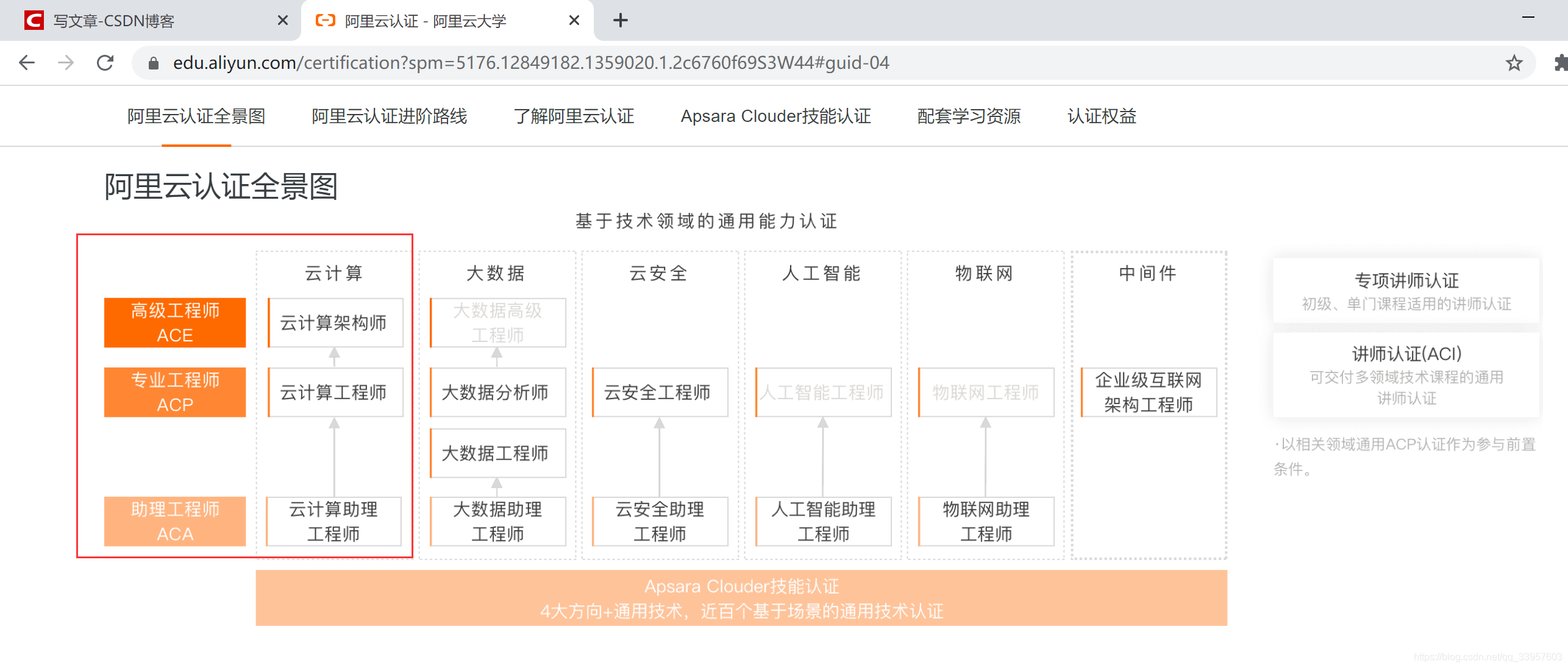The width and height of the screenshot is (1568, 668).
Task: Click the 中间件 column heading
Action: click(x=1148, y=273)
